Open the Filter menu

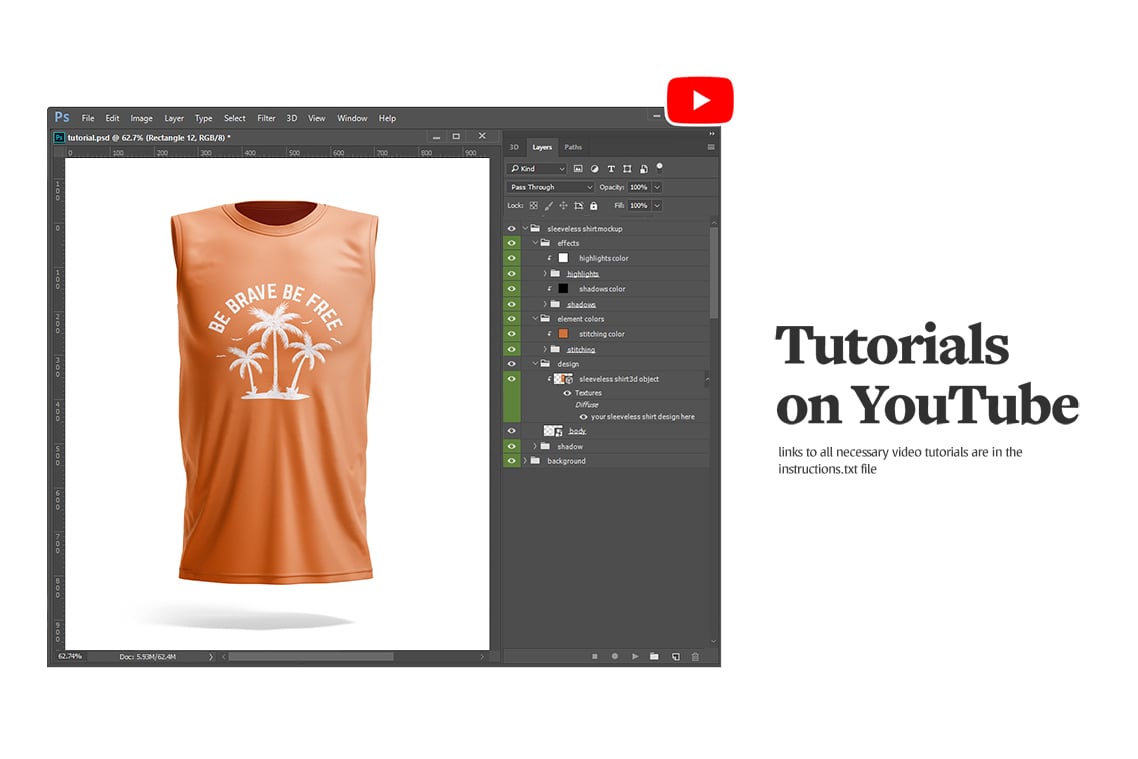tap(266, 118)
